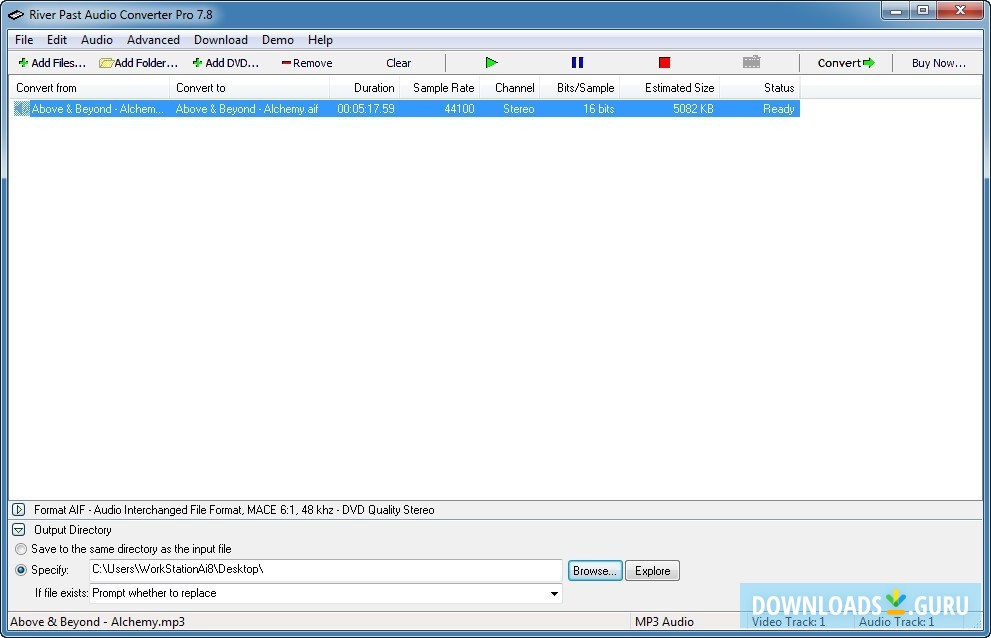Open the Audio menu
Image resolution: width=991 pixels, height=638 pixels.
click(x=96, y=40)
